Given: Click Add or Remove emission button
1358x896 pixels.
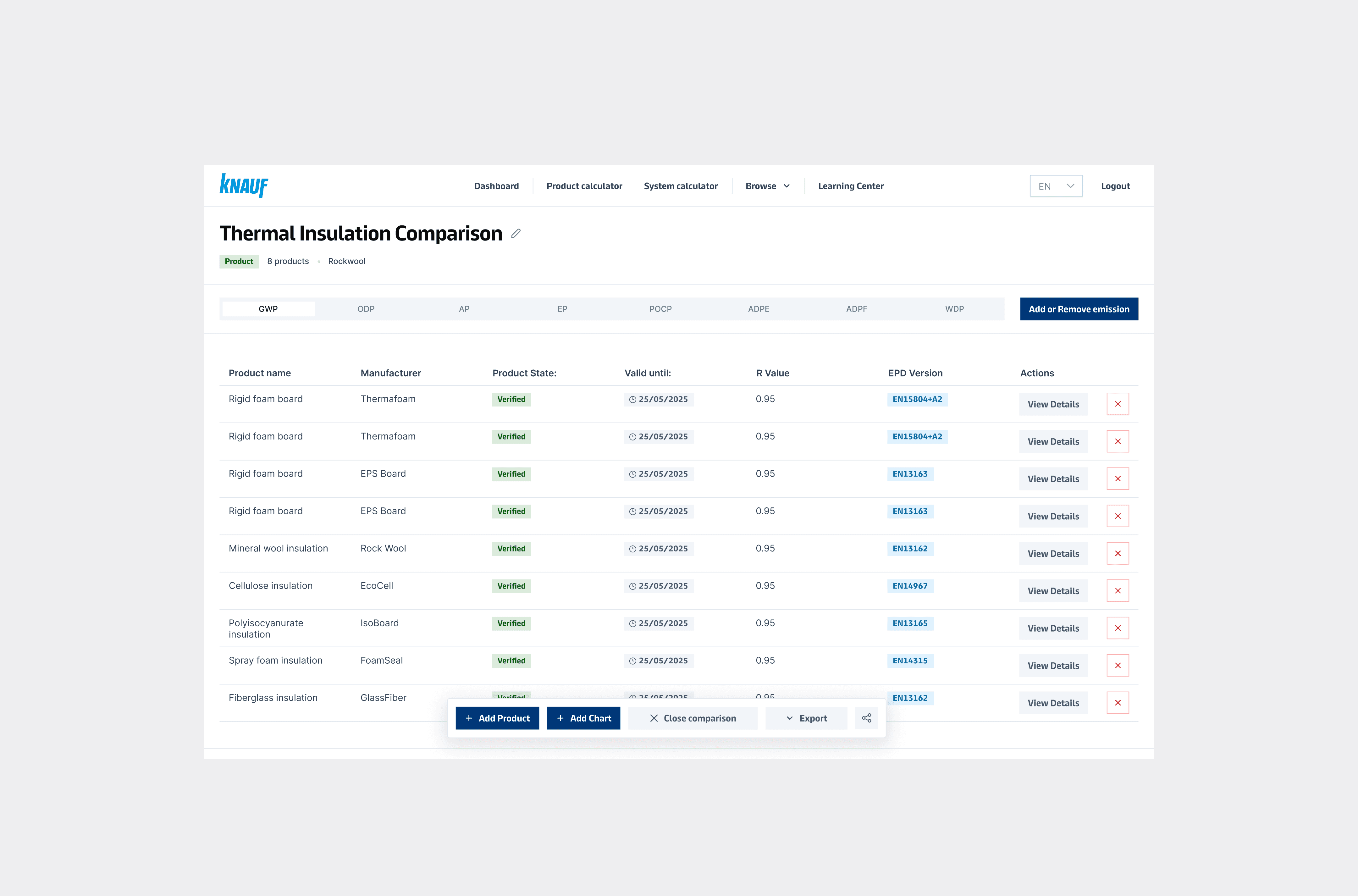Looking at the screenshot, I should (x=1078, y=309).
